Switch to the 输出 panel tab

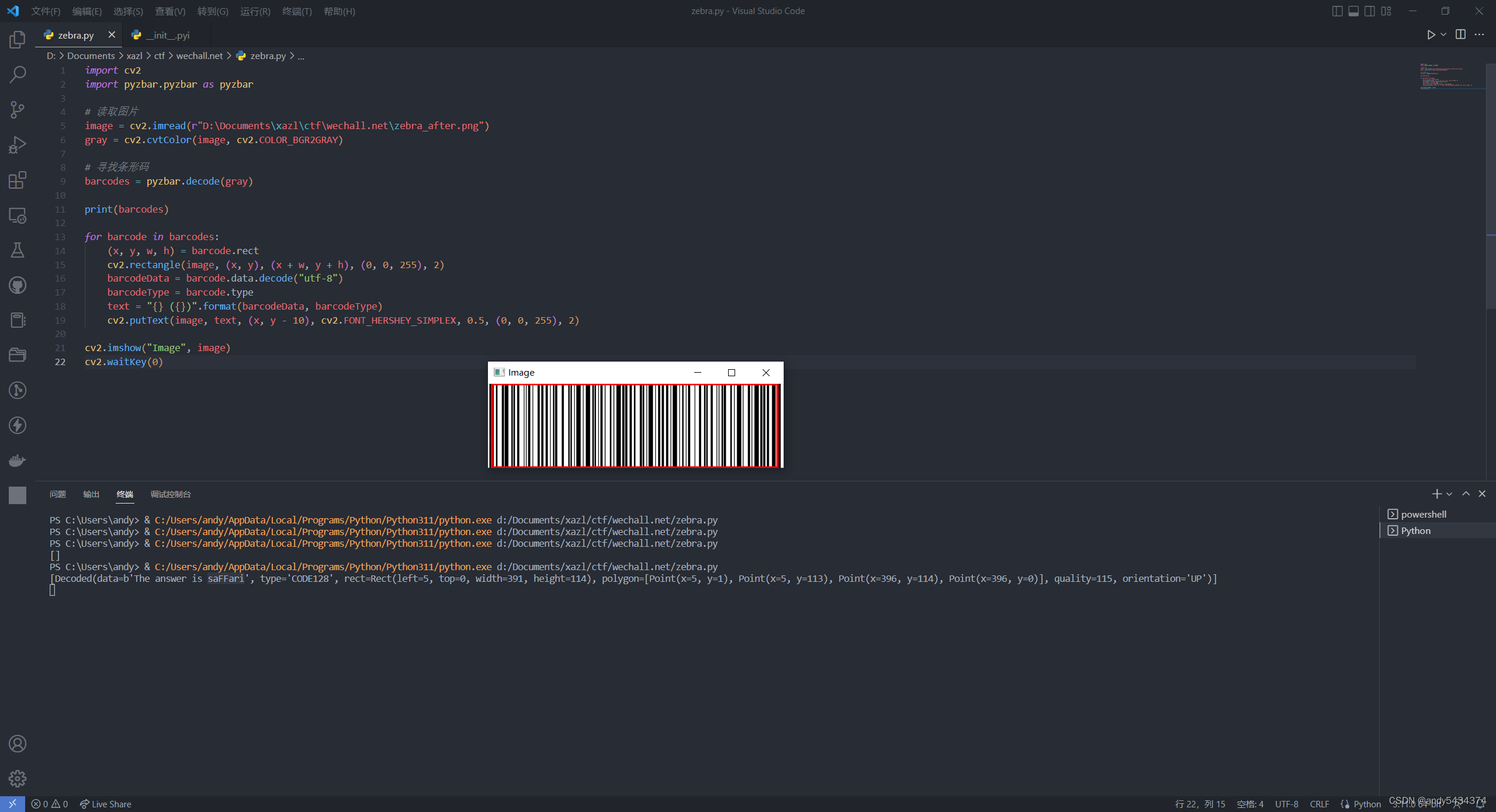(91, 494)
